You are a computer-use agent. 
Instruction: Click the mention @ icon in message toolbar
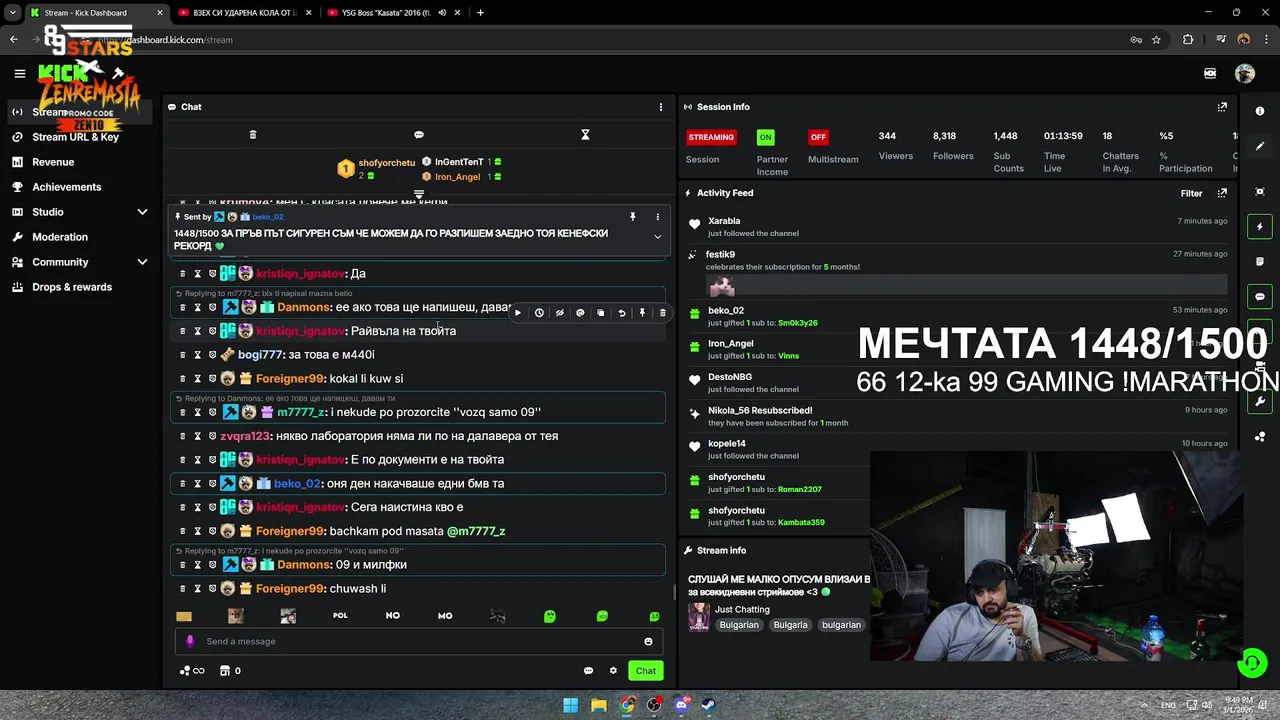580,313
